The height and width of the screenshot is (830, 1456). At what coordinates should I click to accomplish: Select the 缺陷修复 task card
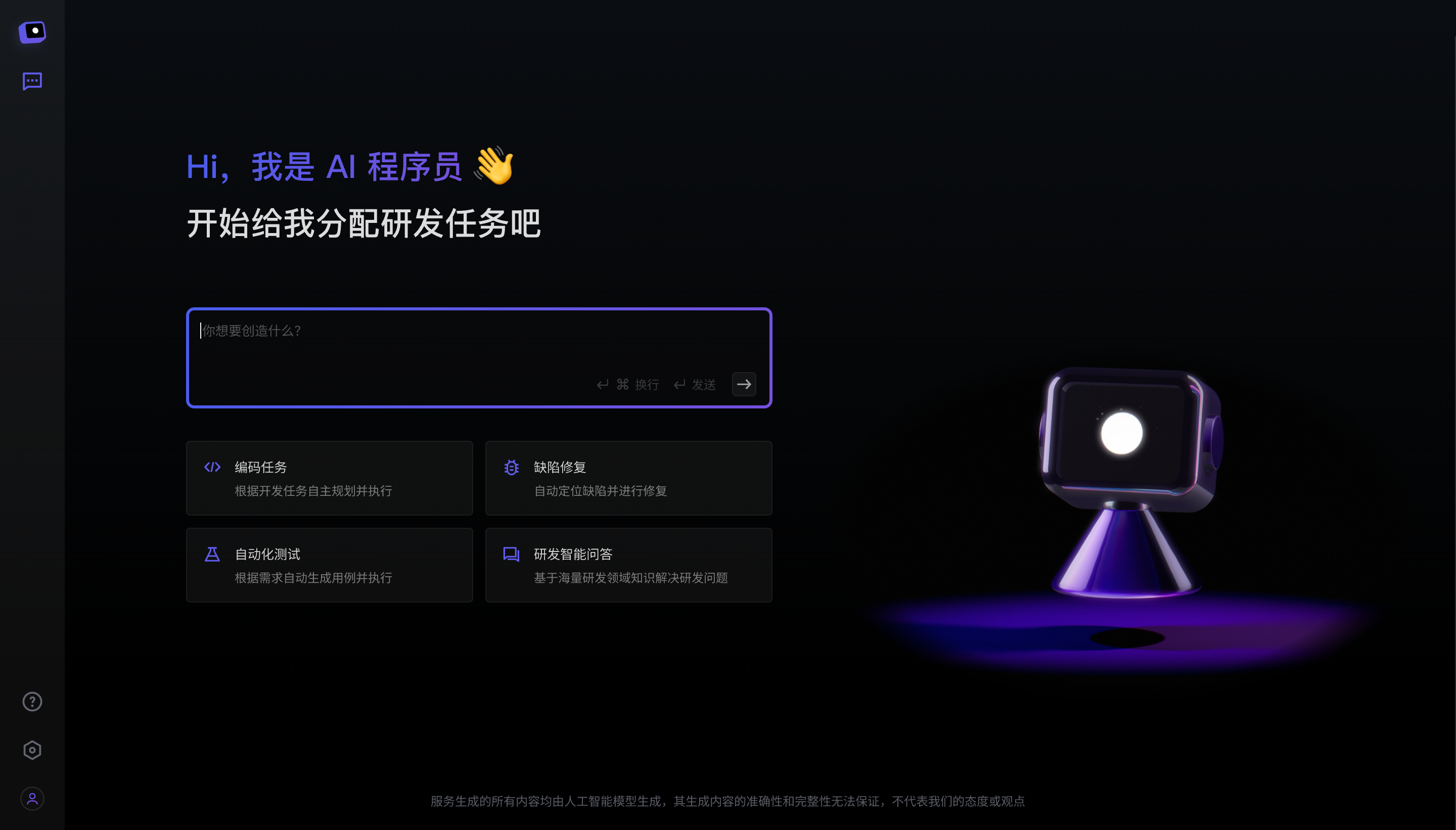click(628, 478)
